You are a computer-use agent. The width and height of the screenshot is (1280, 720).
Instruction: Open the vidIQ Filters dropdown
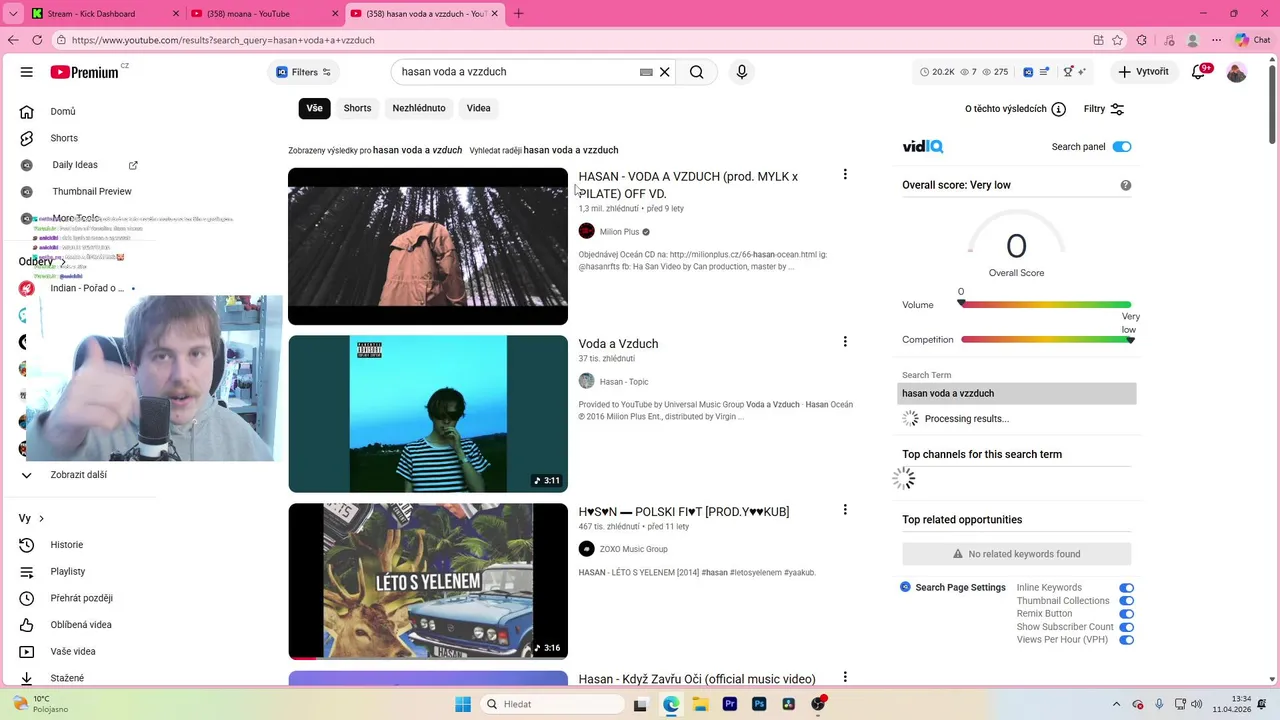point(304,72)
